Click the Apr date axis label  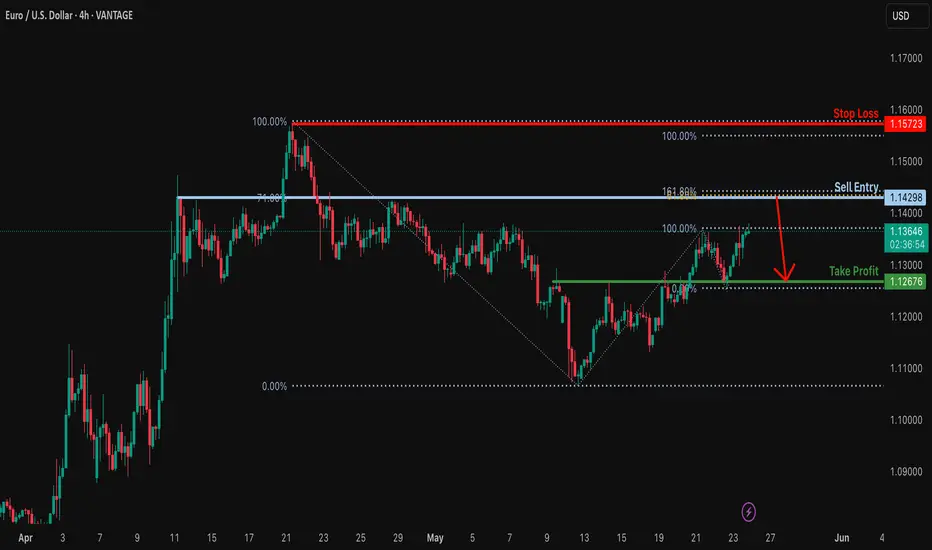(x=25, y=538)
